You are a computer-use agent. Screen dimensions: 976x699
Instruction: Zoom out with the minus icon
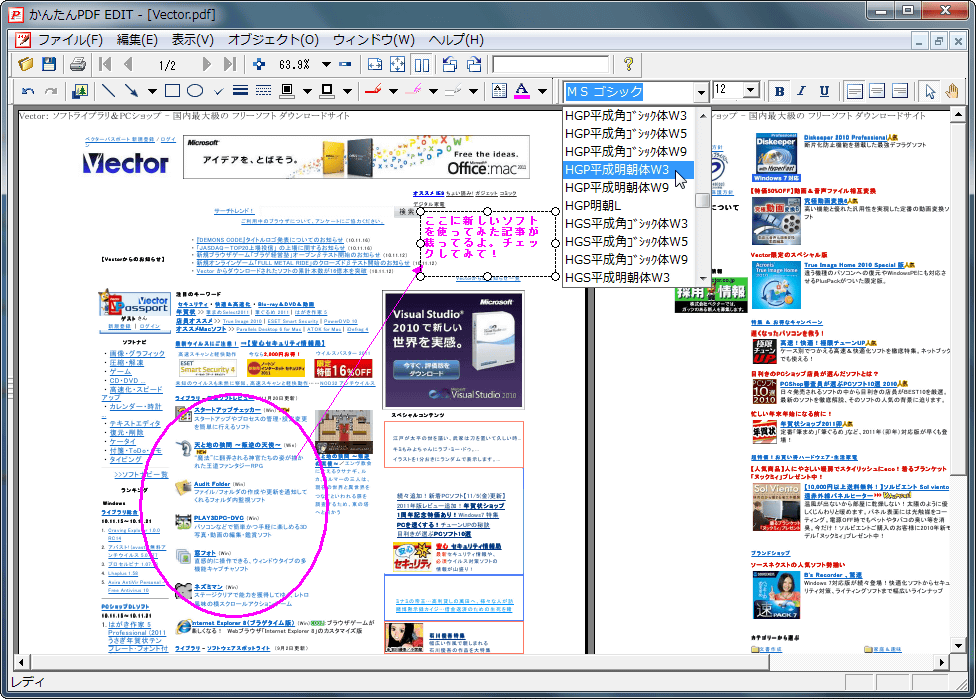345,64
